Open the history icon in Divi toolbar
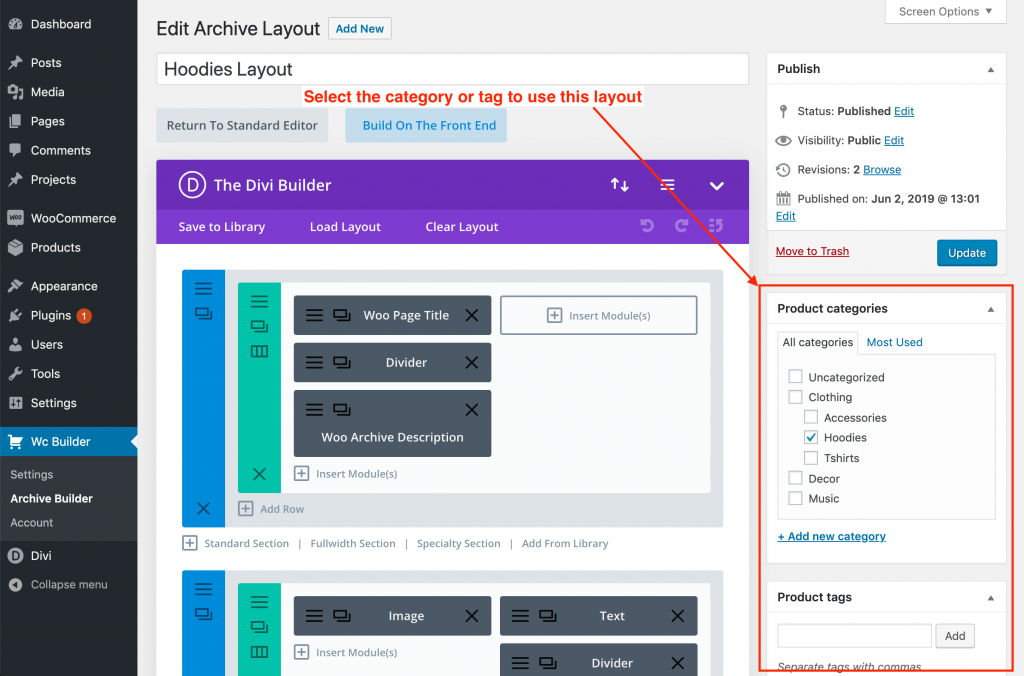Image resolution: width=1024 pixels, height=676 pixels. [716, 226]
